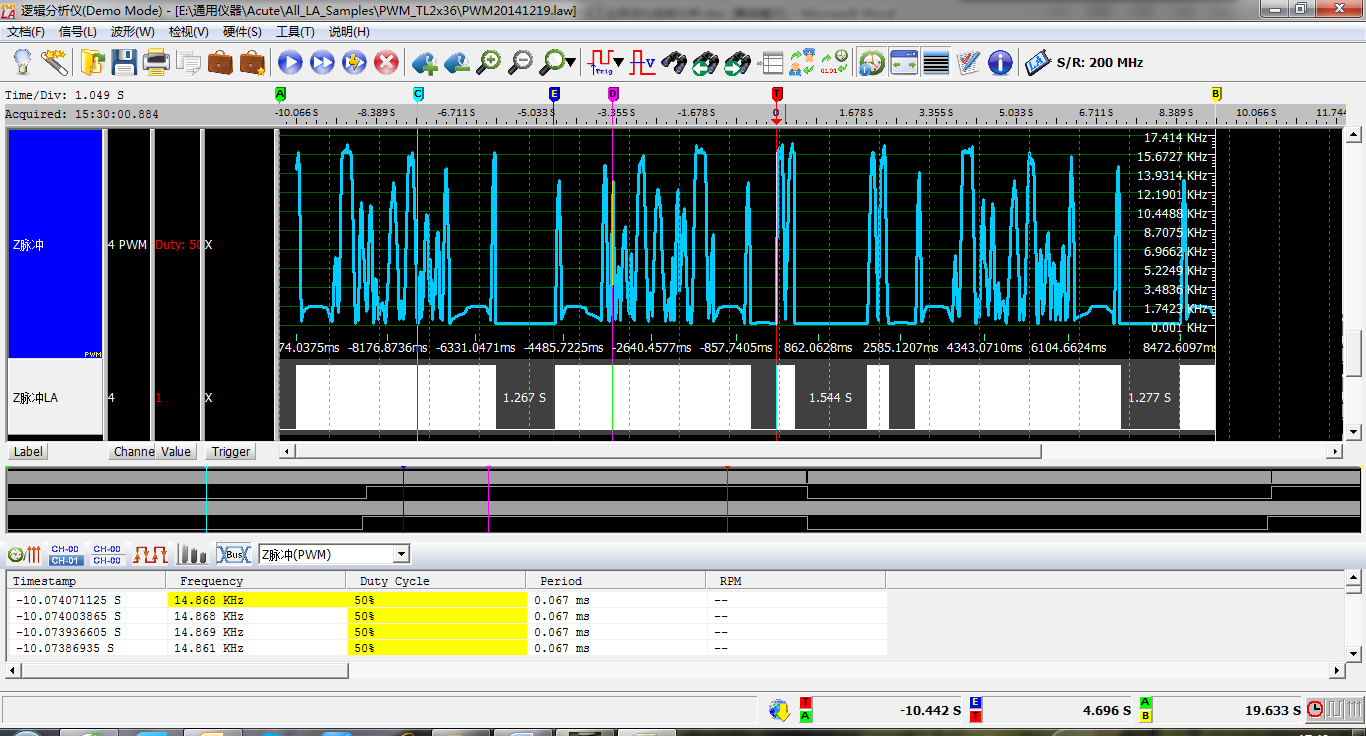Save file with the floppy disk icon
This screenshot has height=736, width=1366.
[124, 63]
